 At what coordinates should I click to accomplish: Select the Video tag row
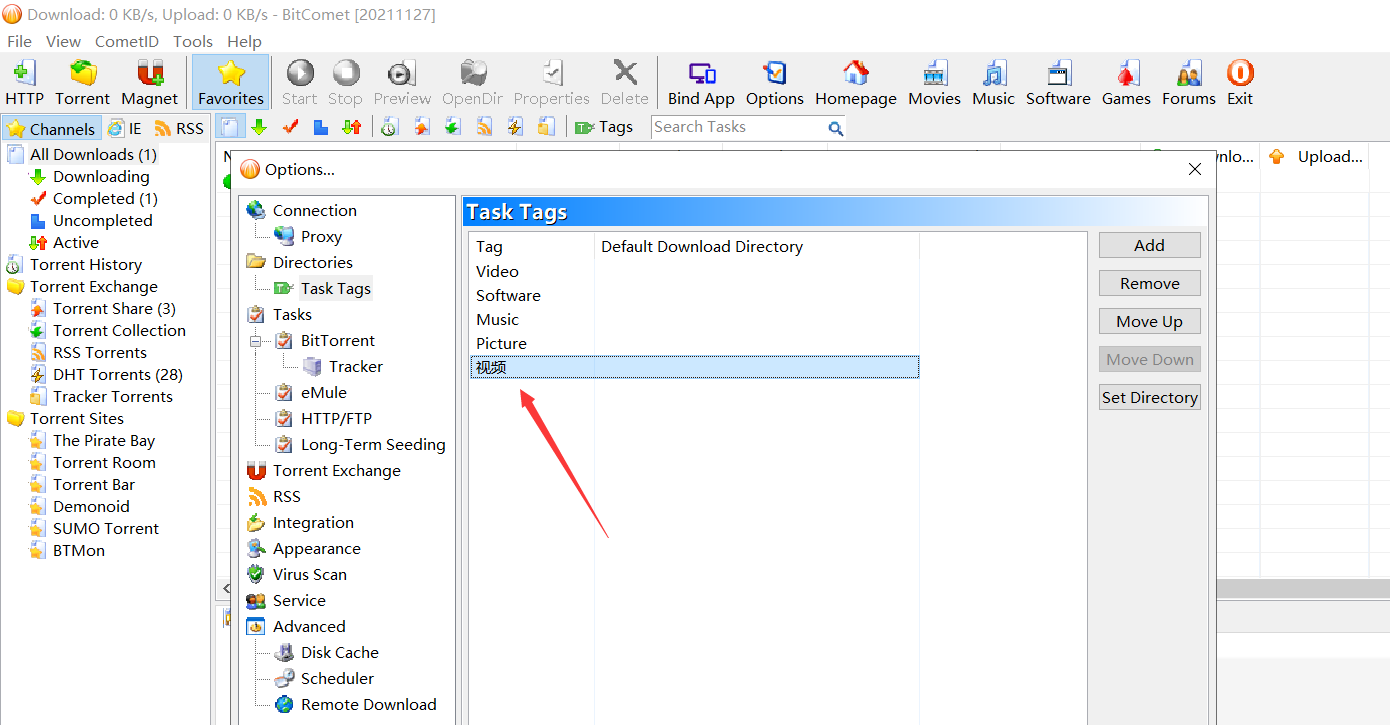click(695, 271)
